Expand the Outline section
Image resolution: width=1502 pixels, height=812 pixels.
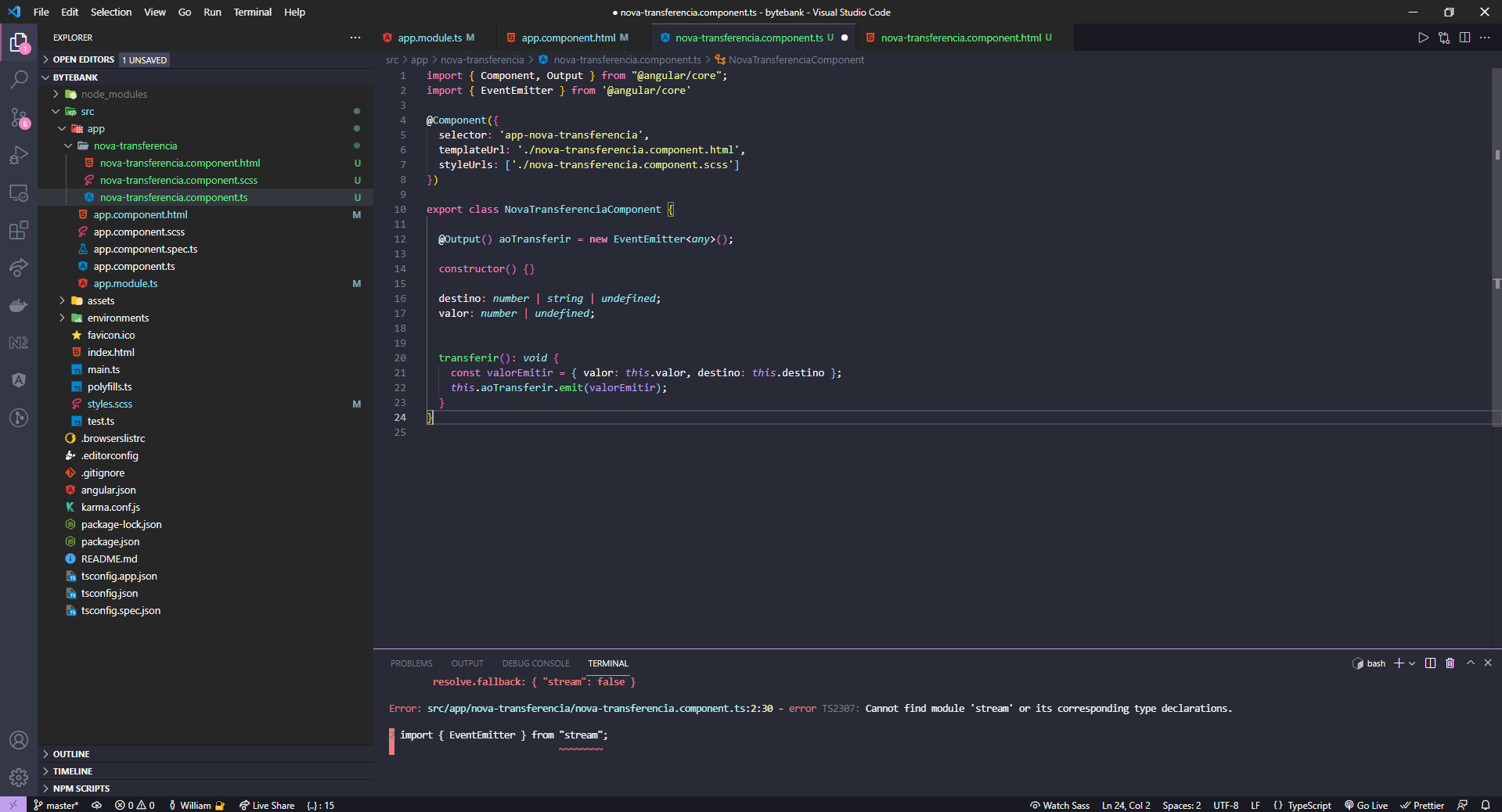205,754
